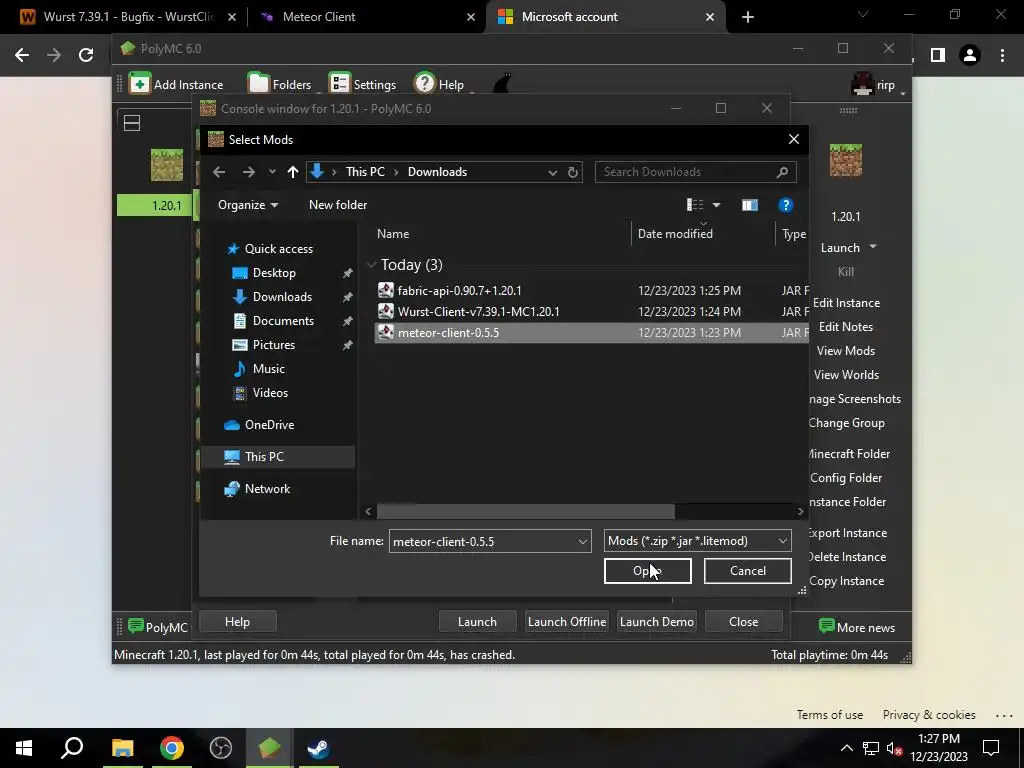Open the Folders toolbar item in PolyMC
Image resolution: width=1024 pixels, height=768 pixels.
coord(280,84)
